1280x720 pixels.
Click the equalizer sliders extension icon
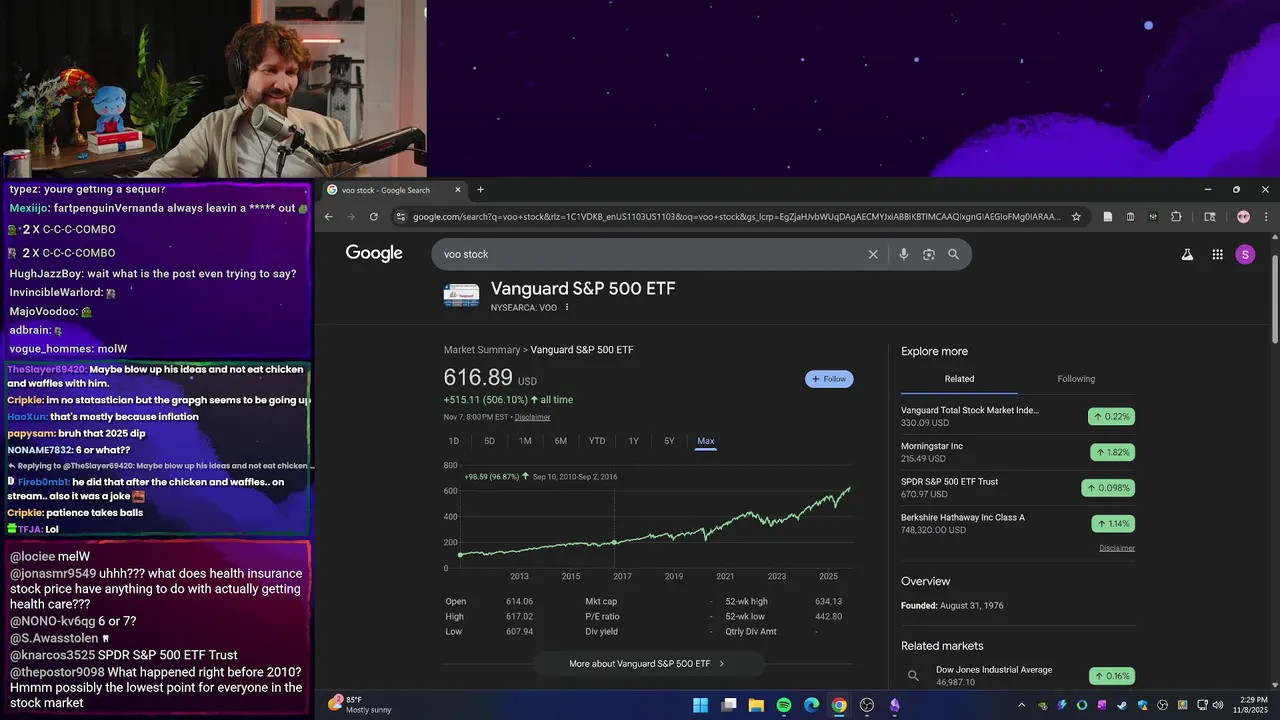tap(1153, 216)
